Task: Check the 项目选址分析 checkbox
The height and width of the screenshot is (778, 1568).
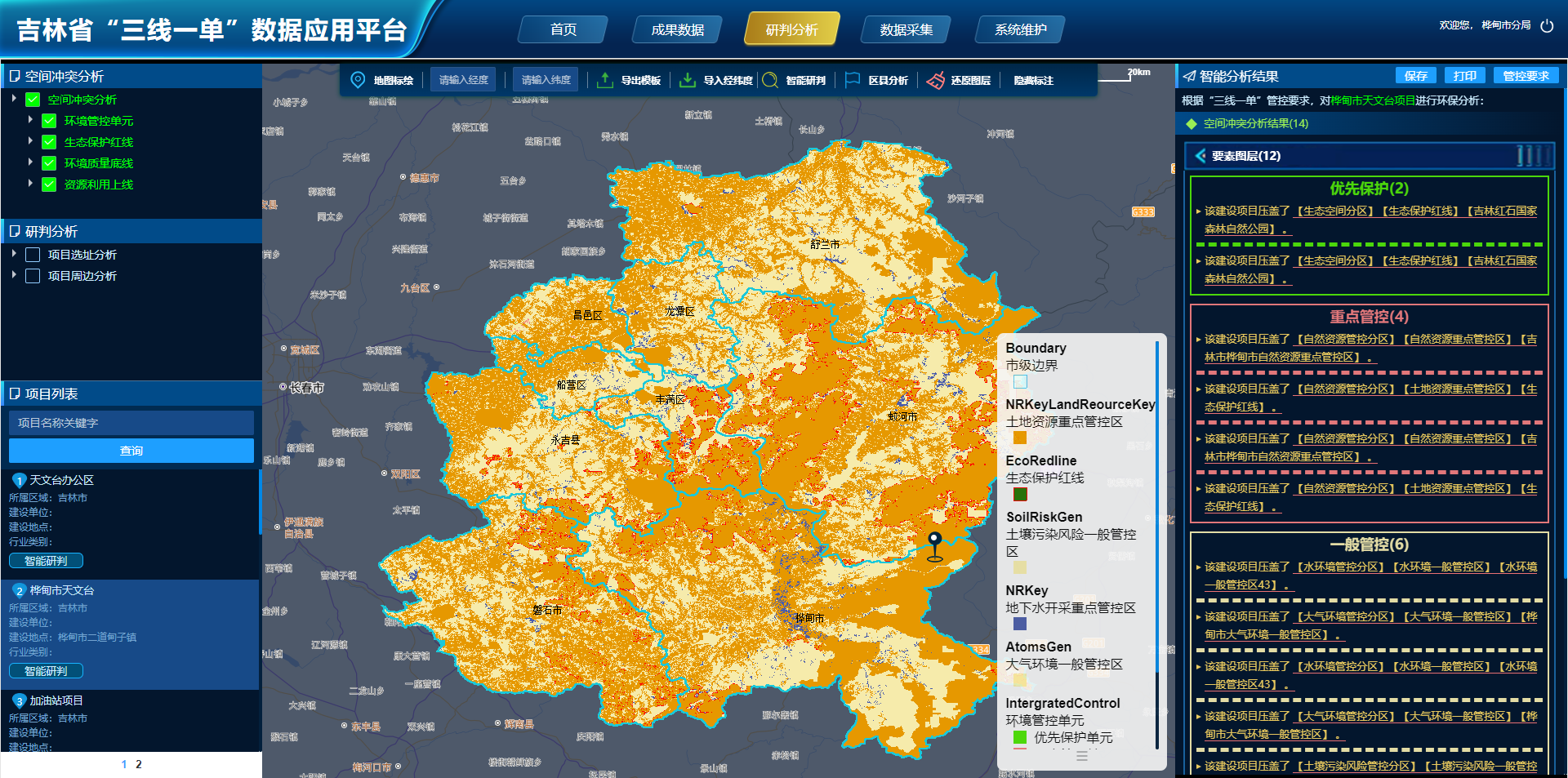Action: (x=33, y=255)
